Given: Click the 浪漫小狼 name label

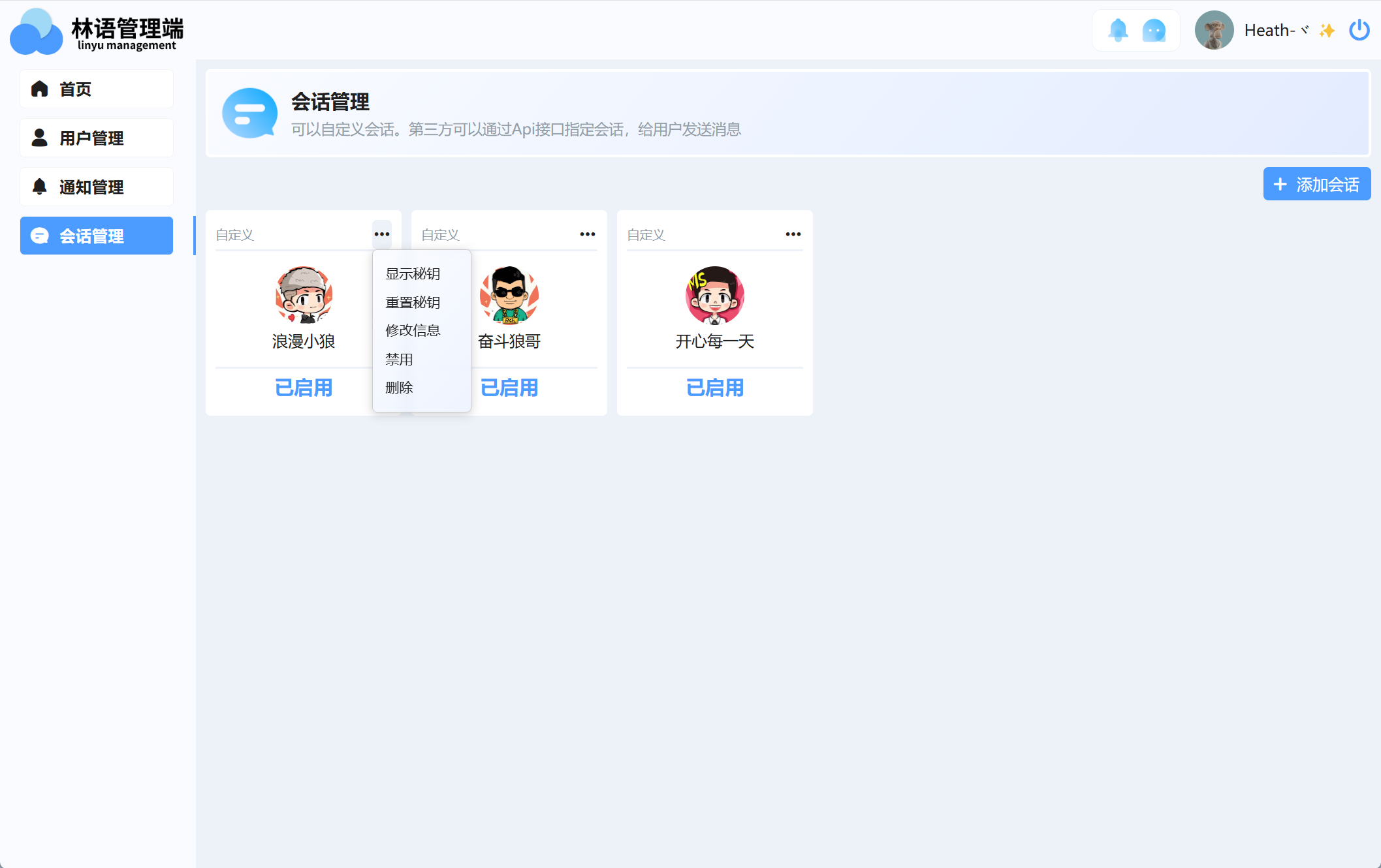Looking at the screenshot, I should click(304, 341).
